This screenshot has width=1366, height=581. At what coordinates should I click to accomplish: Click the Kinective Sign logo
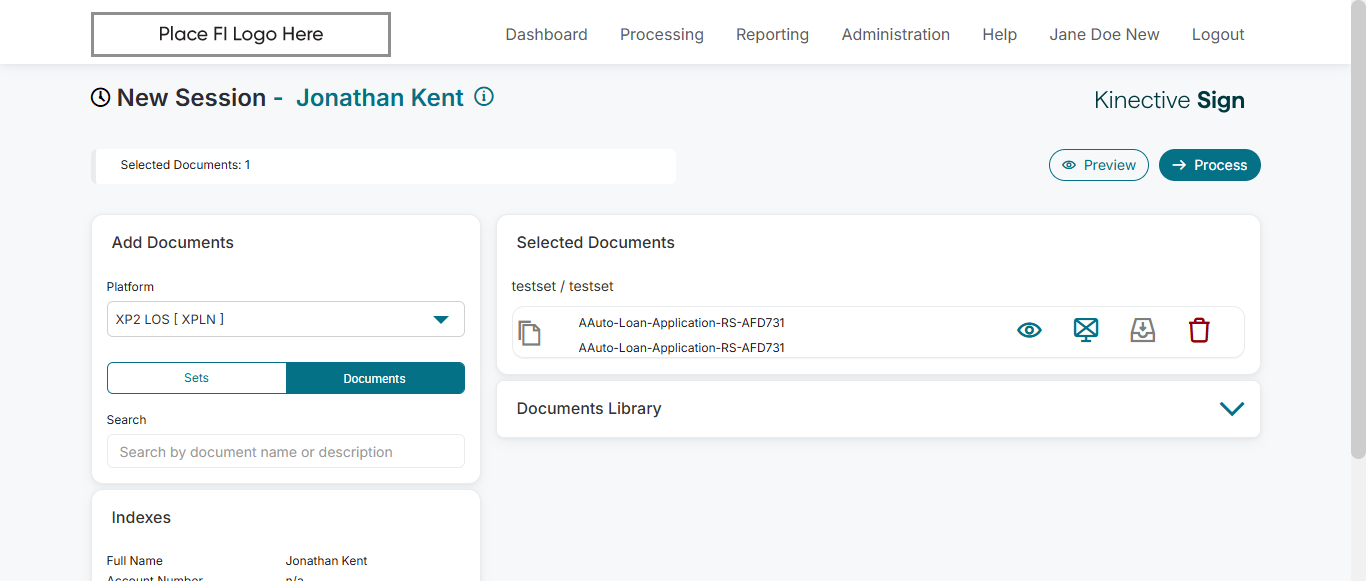pos(1169,100)
